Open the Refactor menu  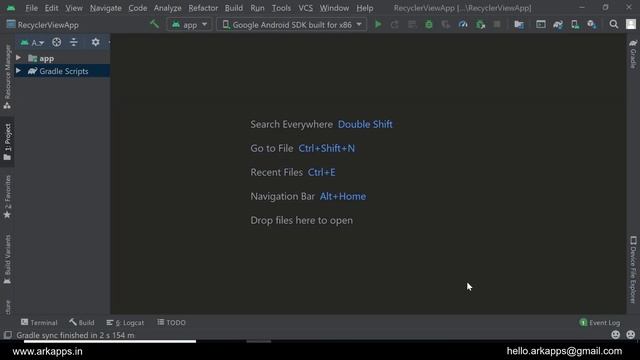coord(203,8)
